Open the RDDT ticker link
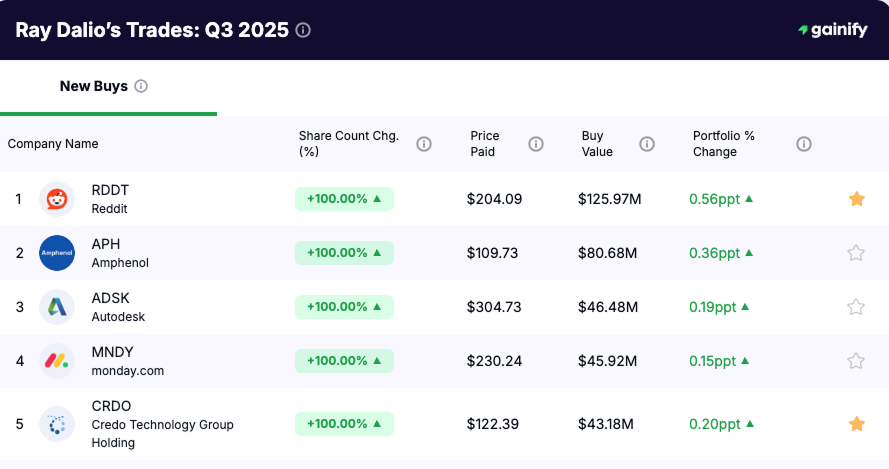Image resolution: width=889 pixels, height=469 pixels. point(110,190)
